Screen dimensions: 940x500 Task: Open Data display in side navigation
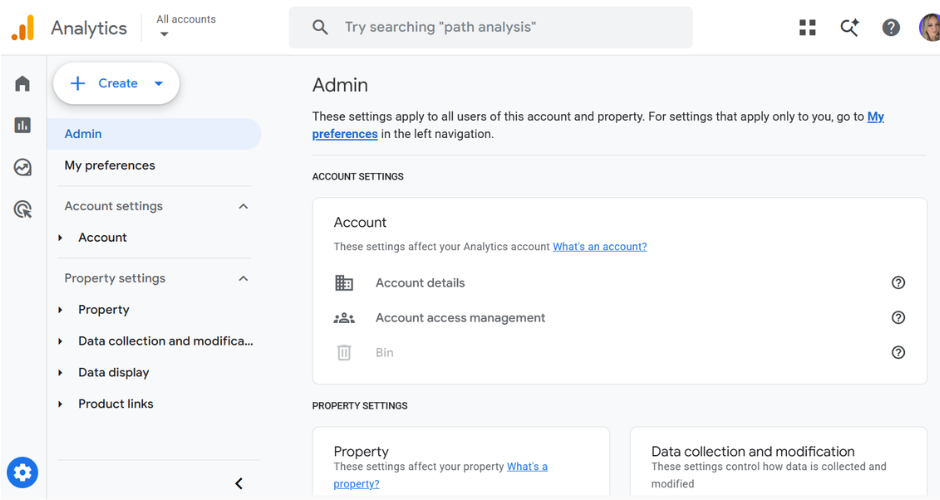point(113,372)
